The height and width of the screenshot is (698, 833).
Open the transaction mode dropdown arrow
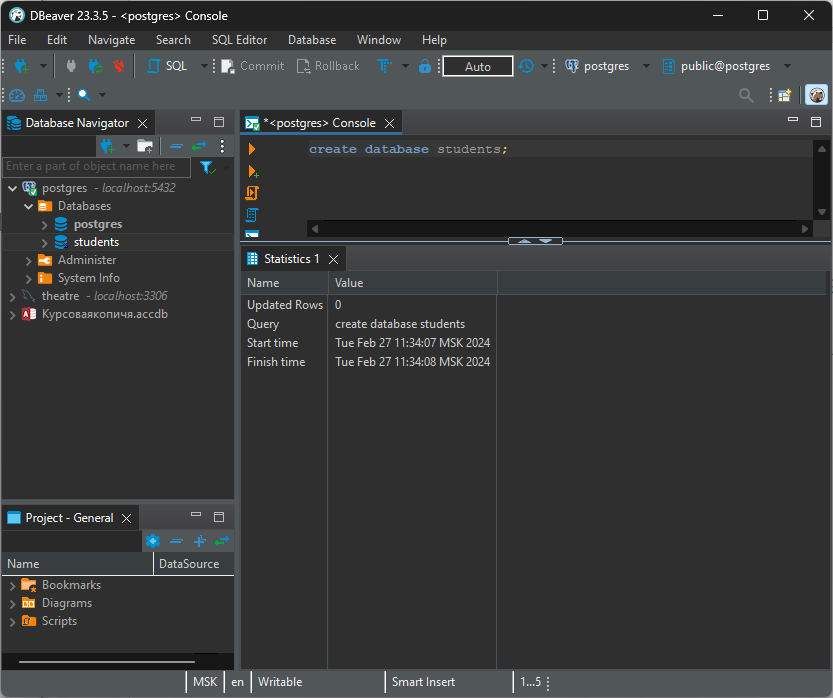(x=405, y=66)
